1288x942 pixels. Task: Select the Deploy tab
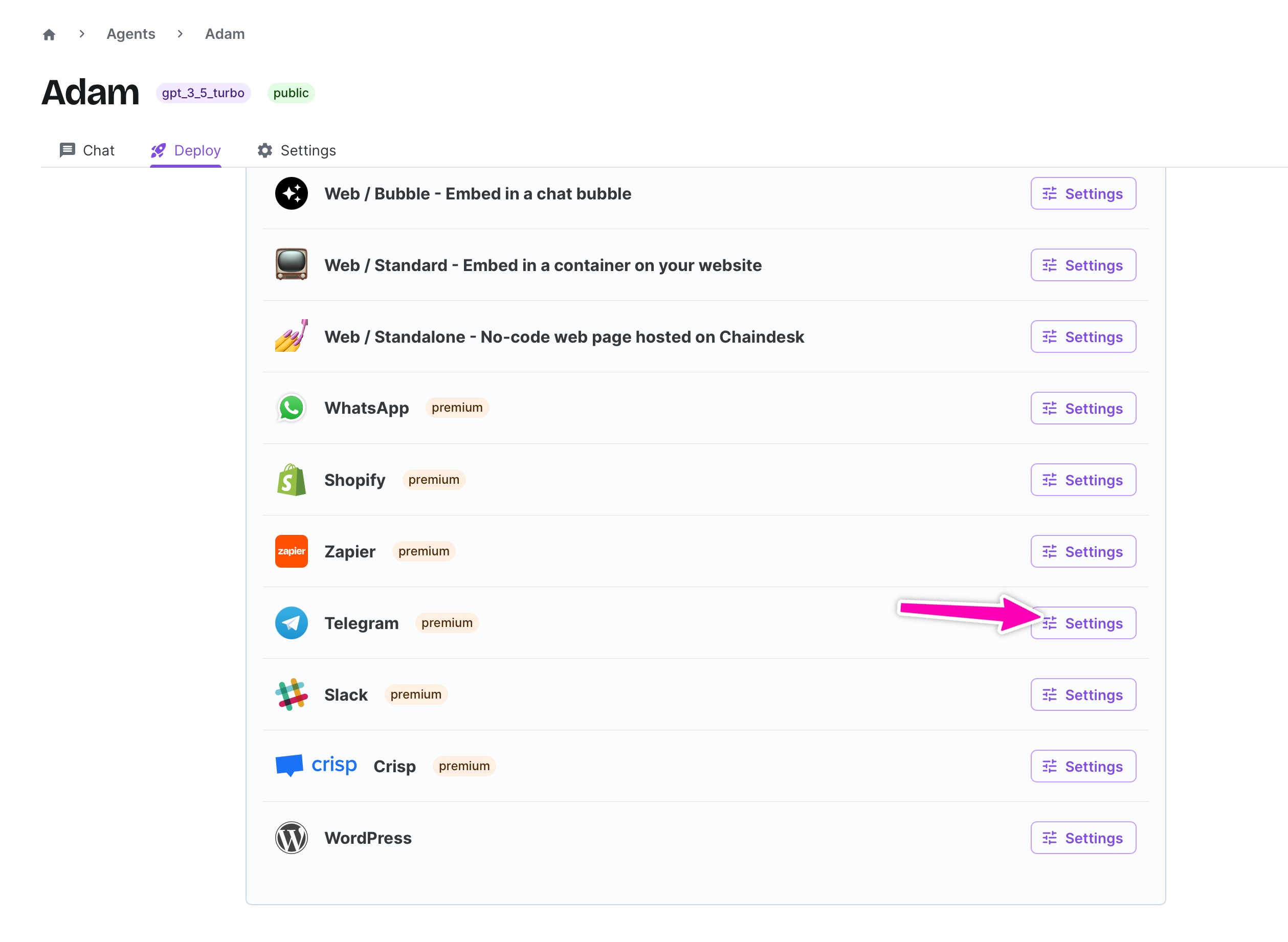[x=186, y=150]
